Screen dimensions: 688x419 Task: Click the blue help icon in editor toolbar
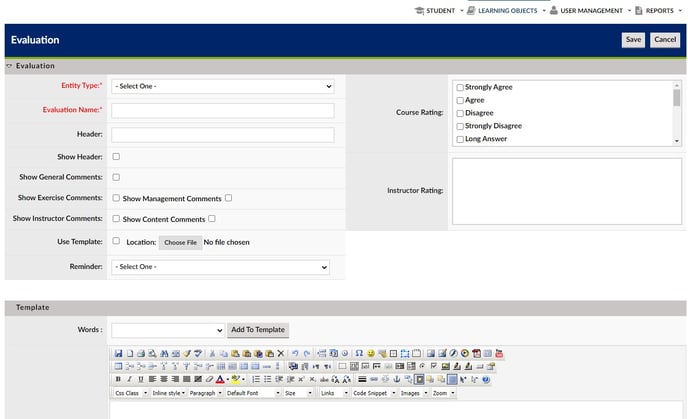click(486, 380)
